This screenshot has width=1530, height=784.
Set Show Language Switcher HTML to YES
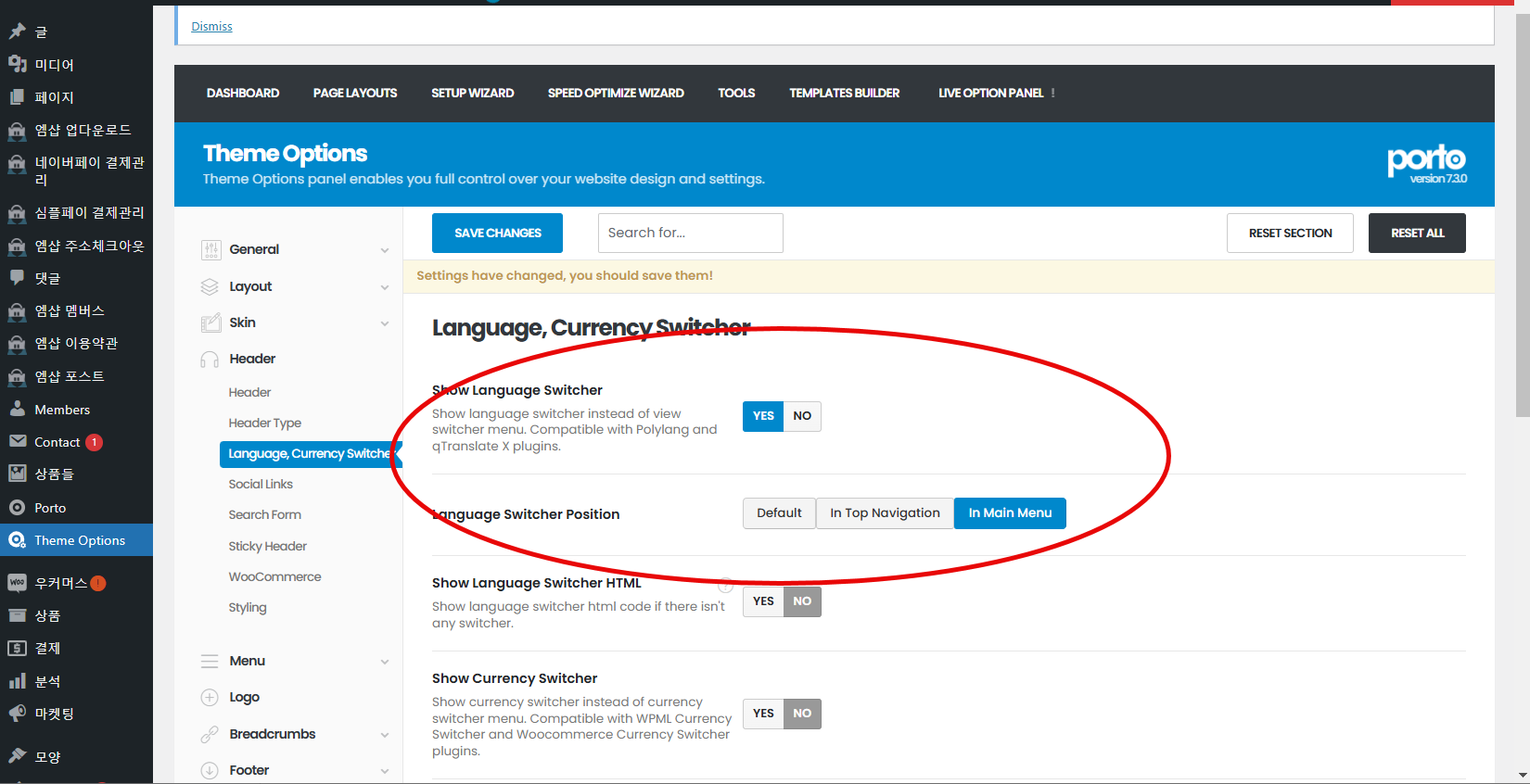[x=763, y=601]
